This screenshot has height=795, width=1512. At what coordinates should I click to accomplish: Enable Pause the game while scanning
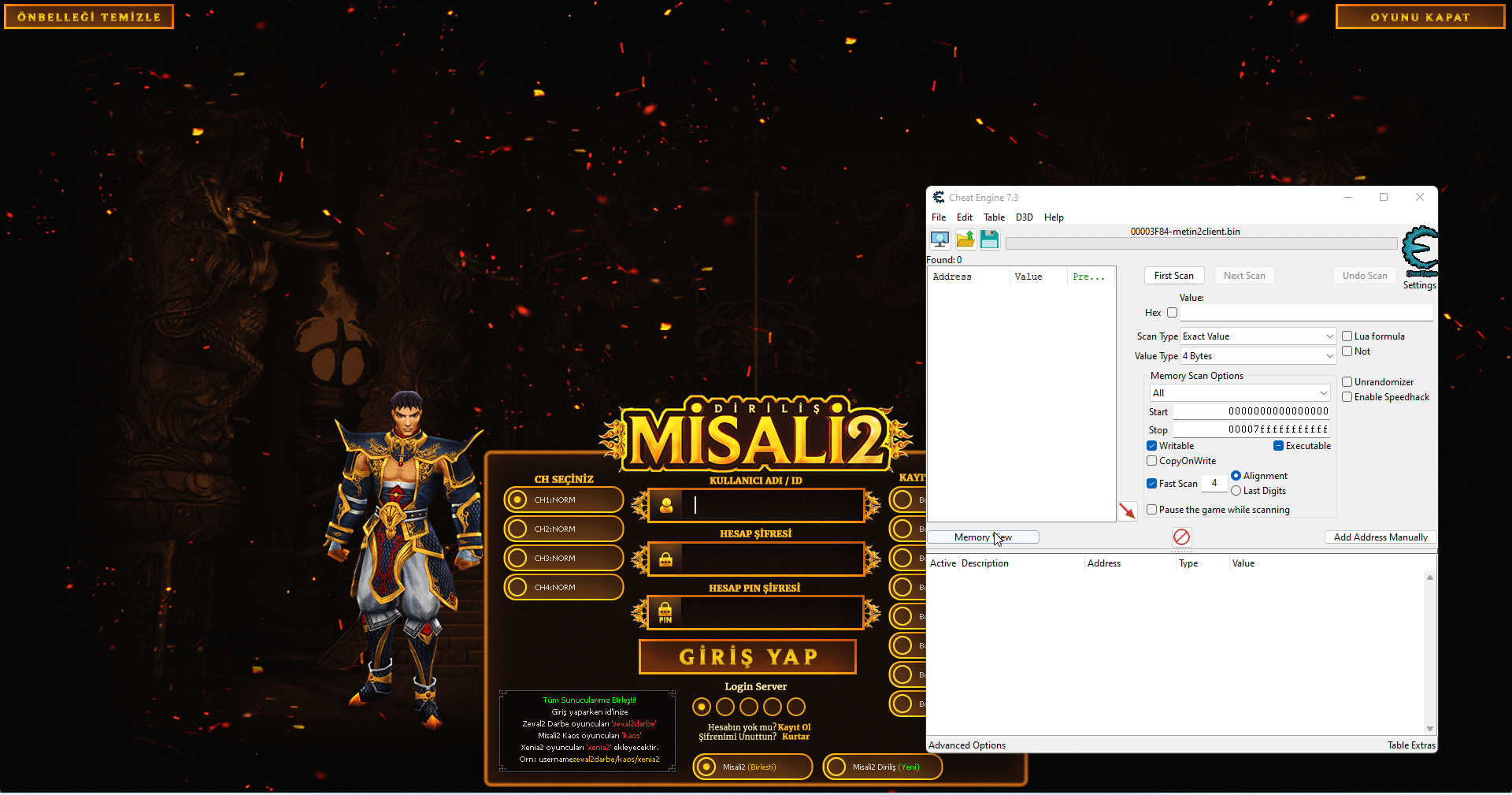click(1152, 510)
